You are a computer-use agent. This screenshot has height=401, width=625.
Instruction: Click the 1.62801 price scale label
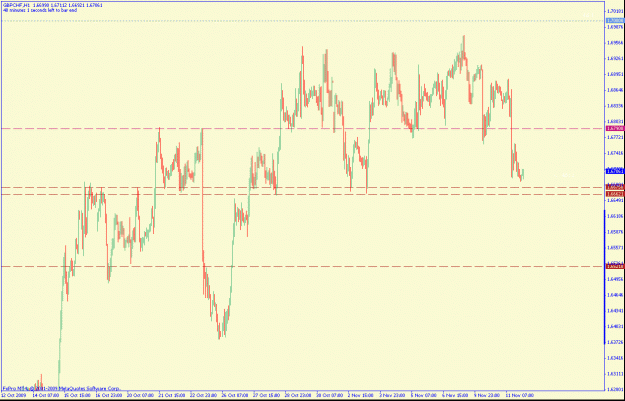(615, 389)
